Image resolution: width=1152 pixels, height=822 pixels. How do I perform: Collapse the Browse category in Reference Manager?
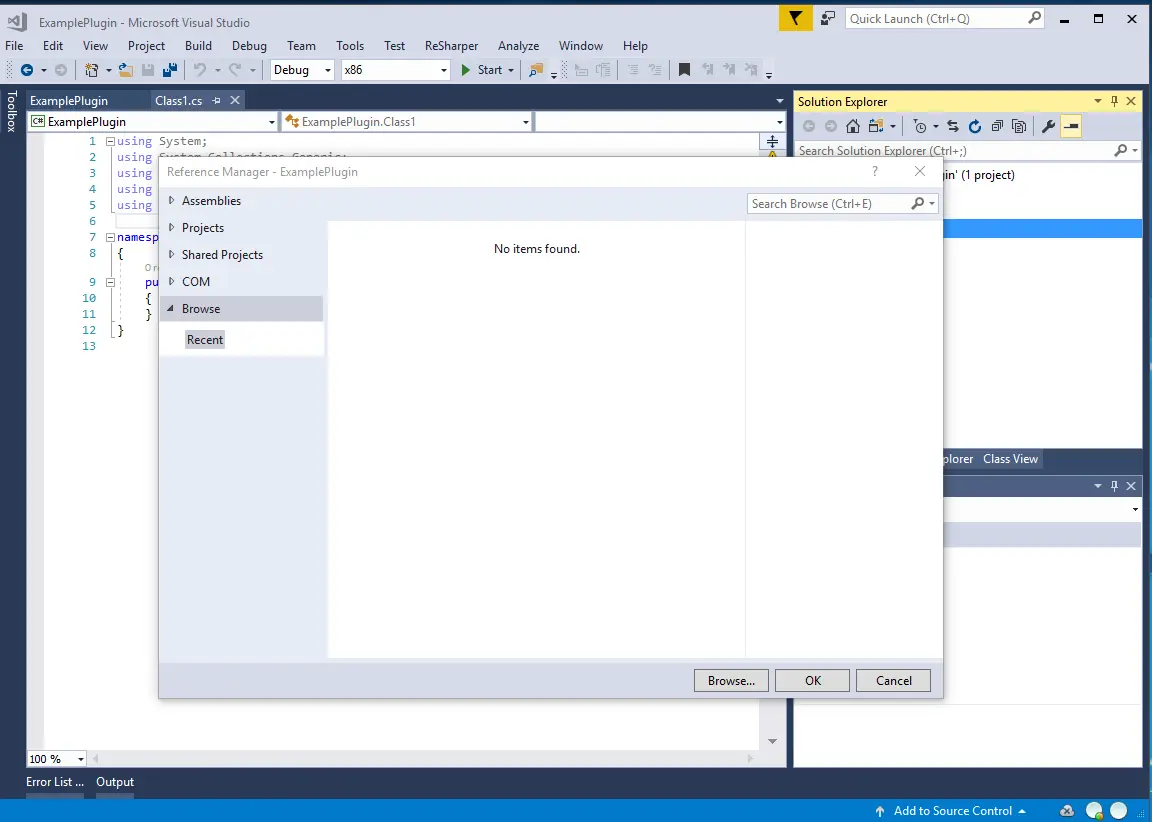[x=170, y=309]
